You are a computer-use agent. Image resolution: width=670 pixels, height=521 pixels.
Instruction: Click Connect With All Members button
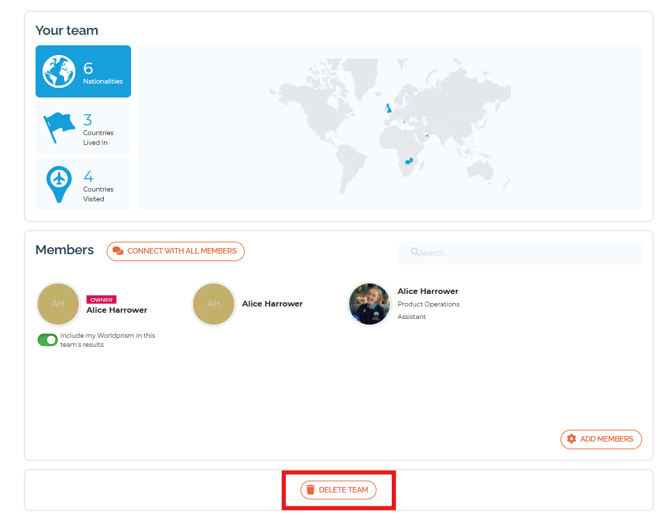click(176, 251)
